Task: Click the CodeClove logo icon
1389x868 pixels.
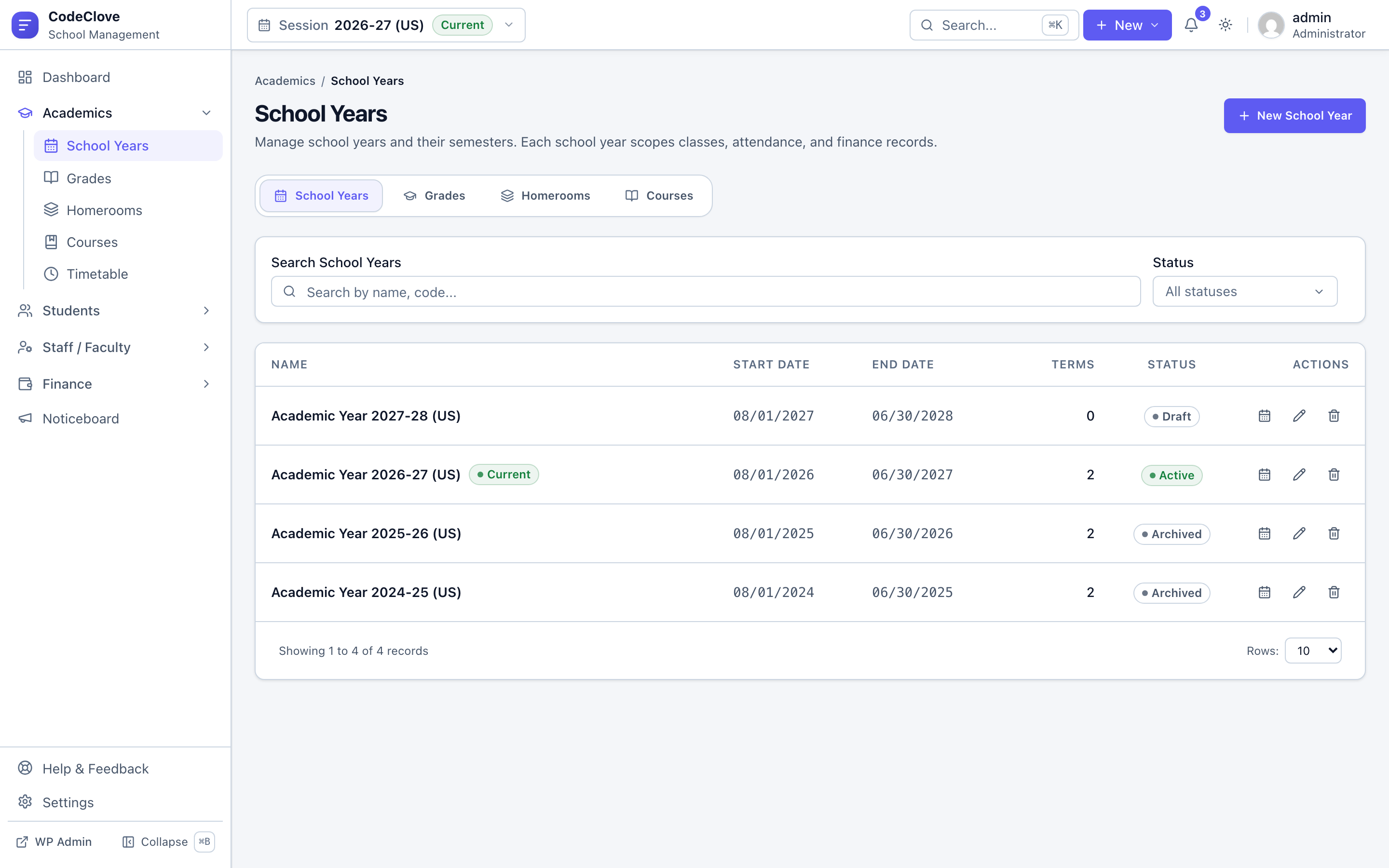Action: 25,25
